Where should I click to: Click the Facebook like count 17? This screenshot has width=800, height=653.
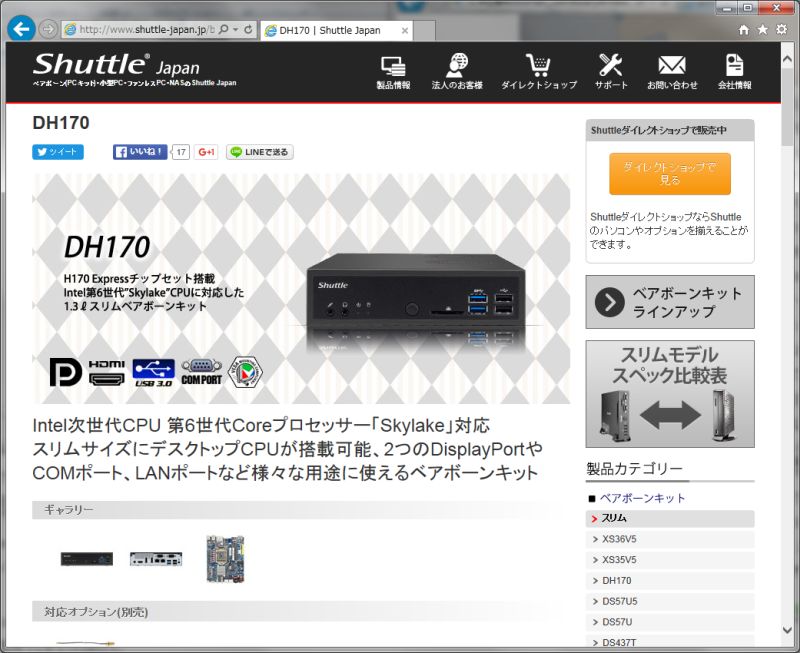181,152
